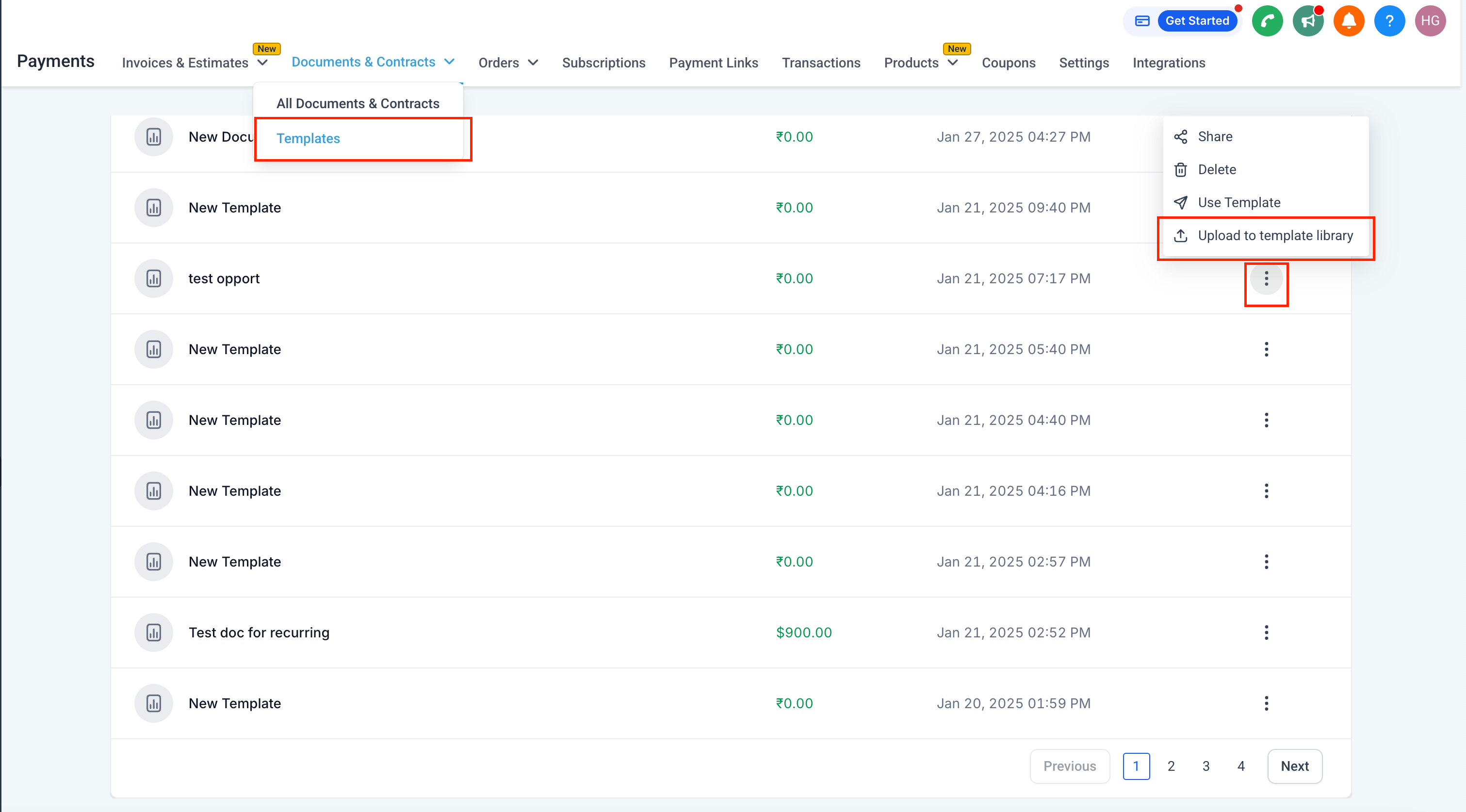
Task: Open the HG profile avatar
Action: tap(1430, 21)
